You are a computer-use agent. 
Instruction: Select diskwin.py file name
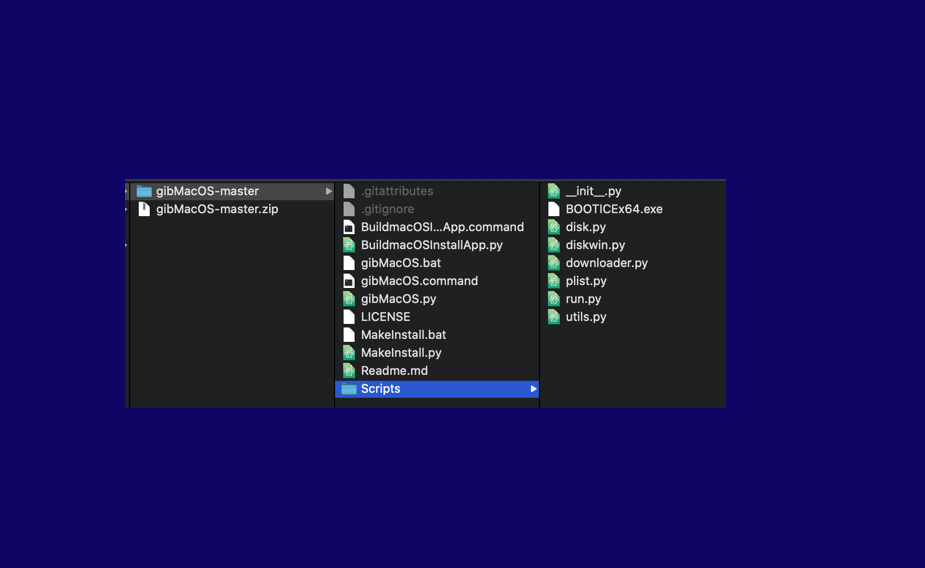point(595,245)
